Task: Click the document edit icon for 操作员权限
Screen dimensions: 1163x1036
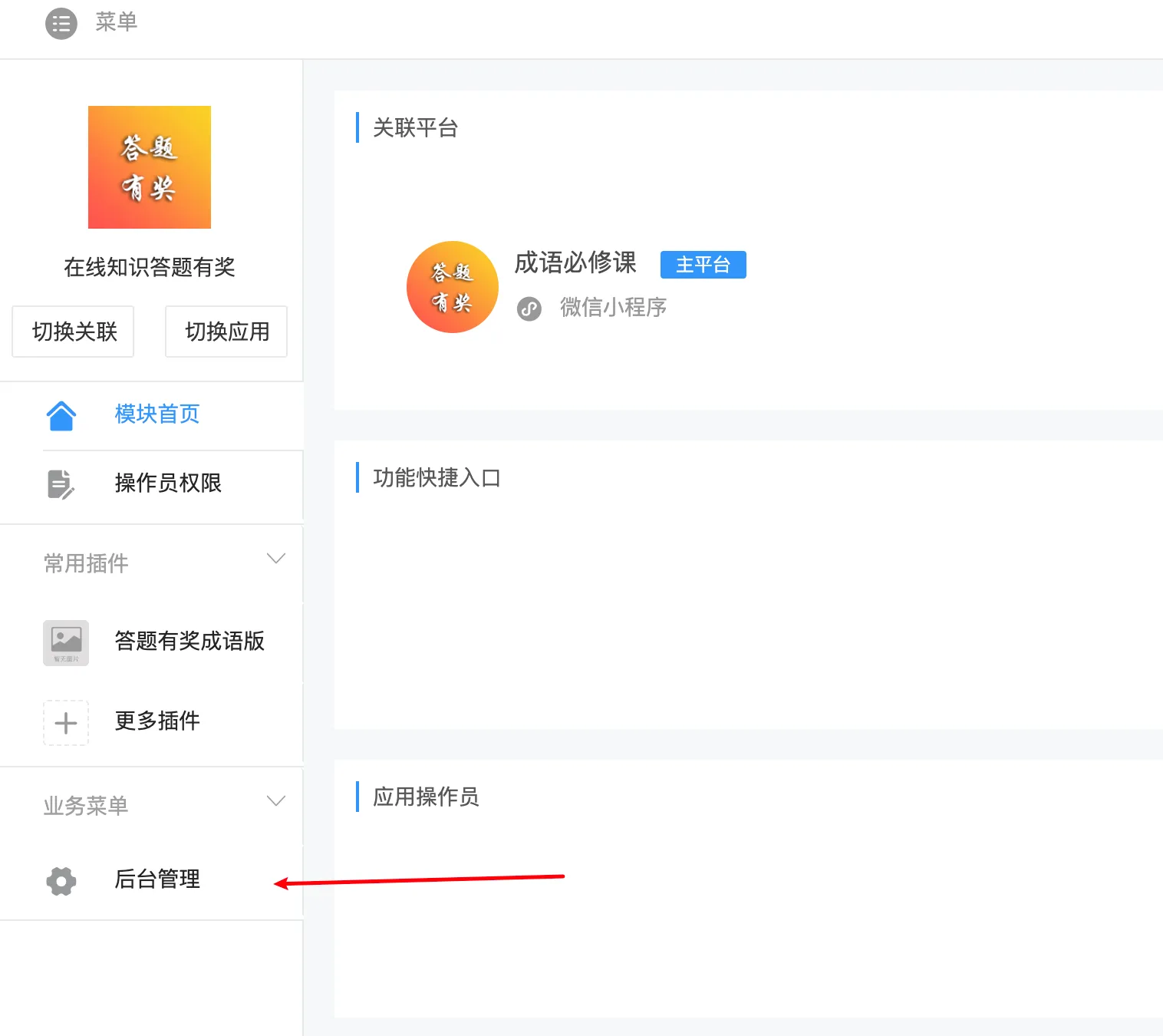Action: point(61,484)
